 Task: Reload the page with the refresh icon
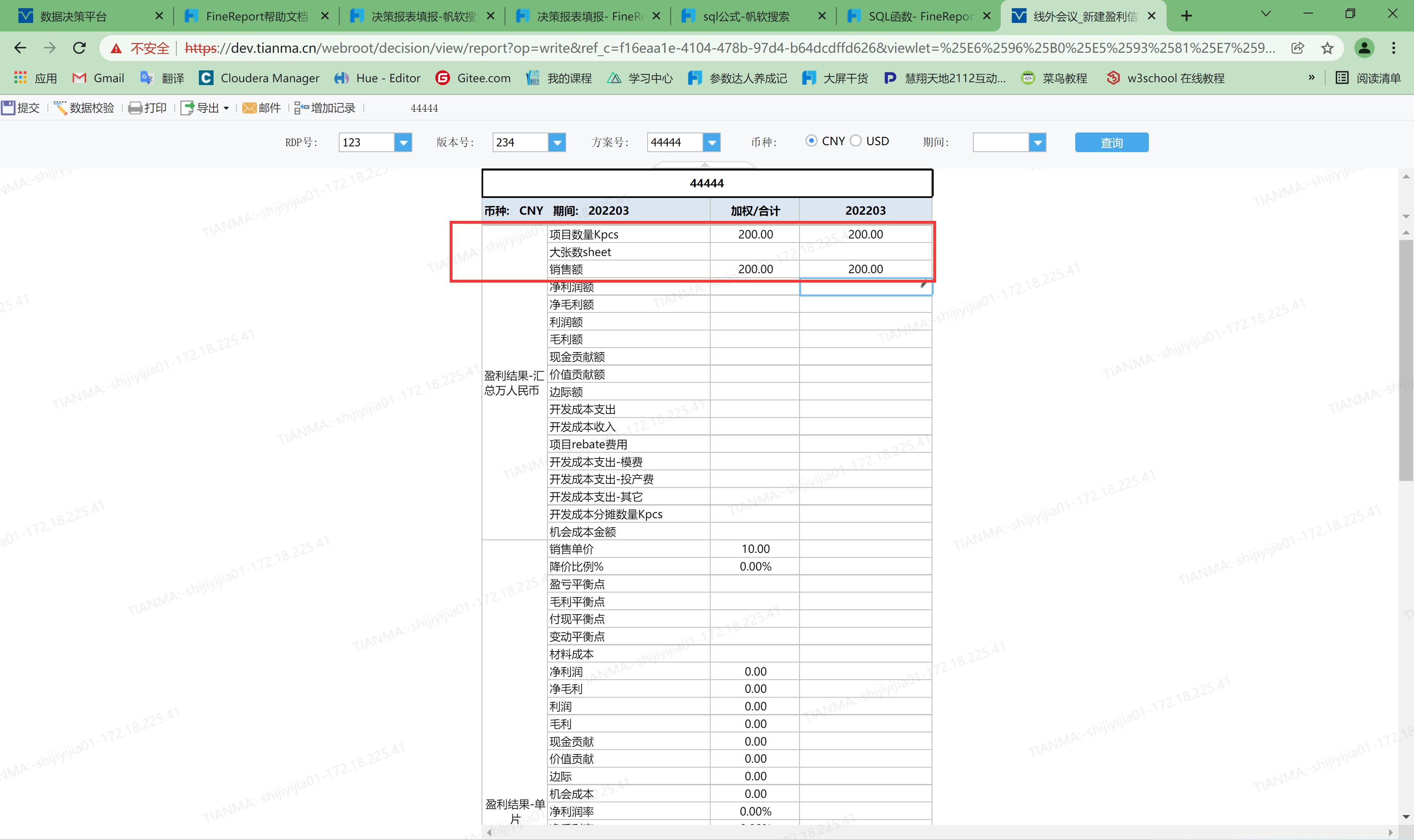coord(79,48)
